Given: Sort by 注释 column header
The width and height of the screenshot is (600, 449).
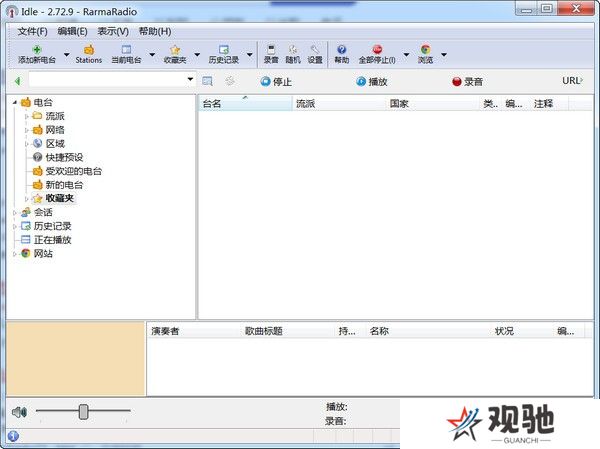Looking at the screenshot, I should (549, 104).
